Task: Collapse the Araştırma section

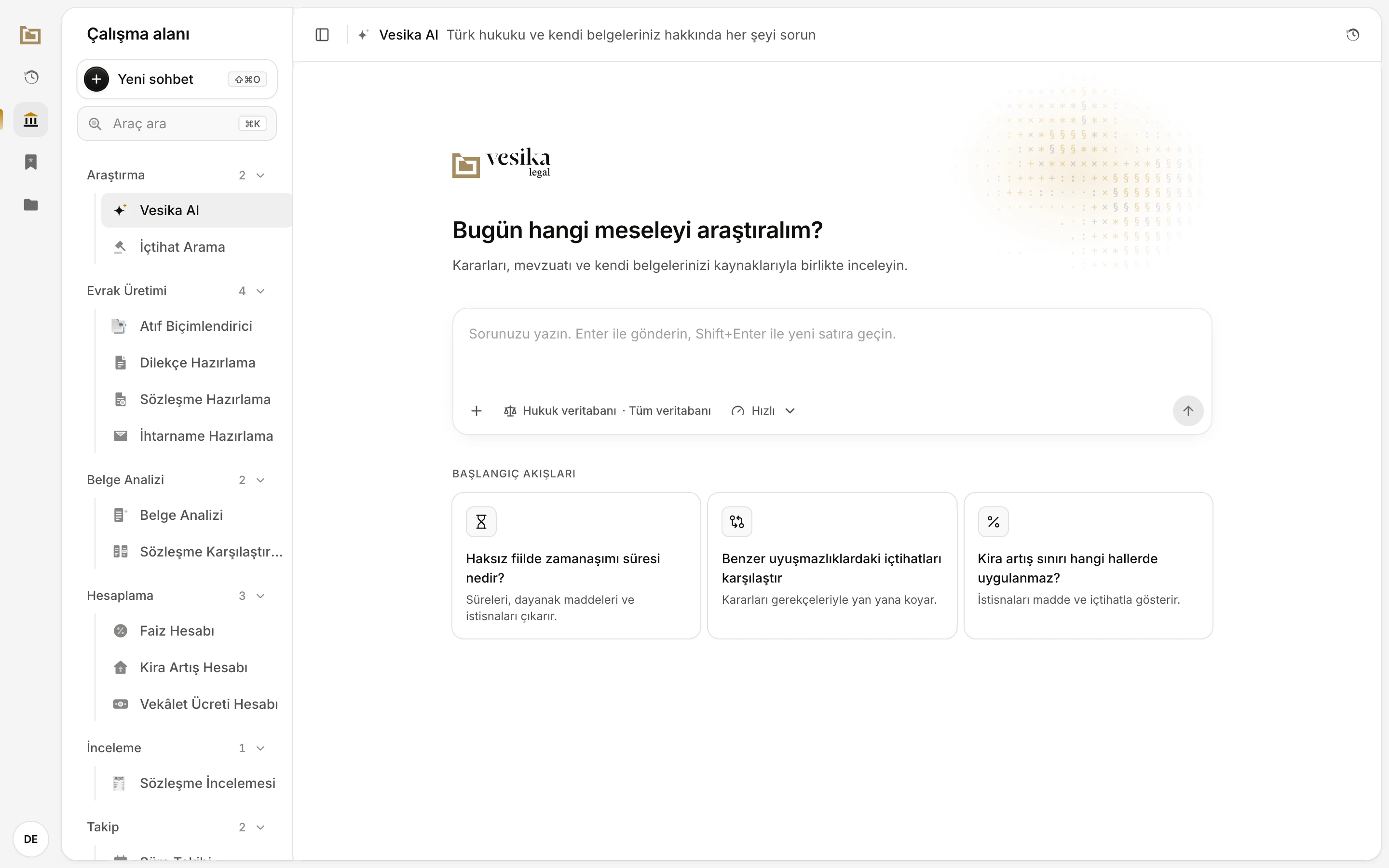Action: point(260,175)
